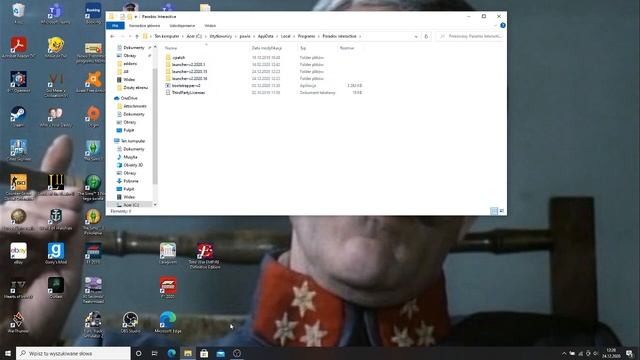
Task: Open the Outlast desktop shortcut
Action: tap(56, 287)
